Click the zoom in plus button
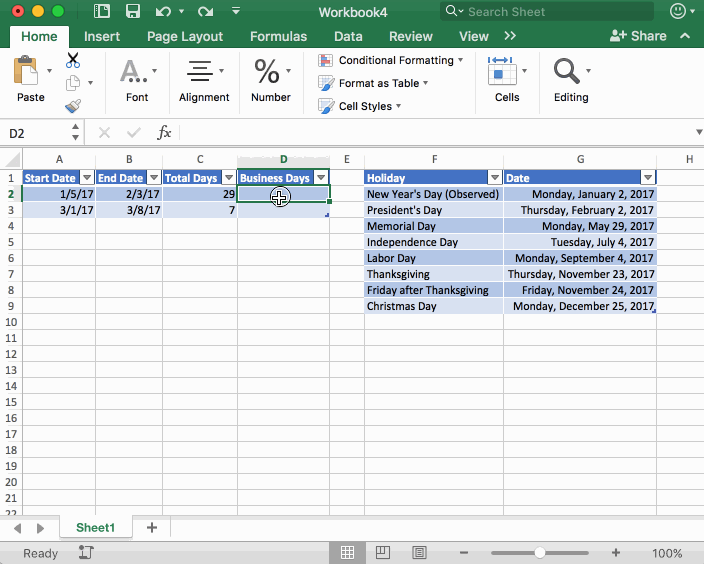This screenshot has height=564, width=704. (616, 553)
